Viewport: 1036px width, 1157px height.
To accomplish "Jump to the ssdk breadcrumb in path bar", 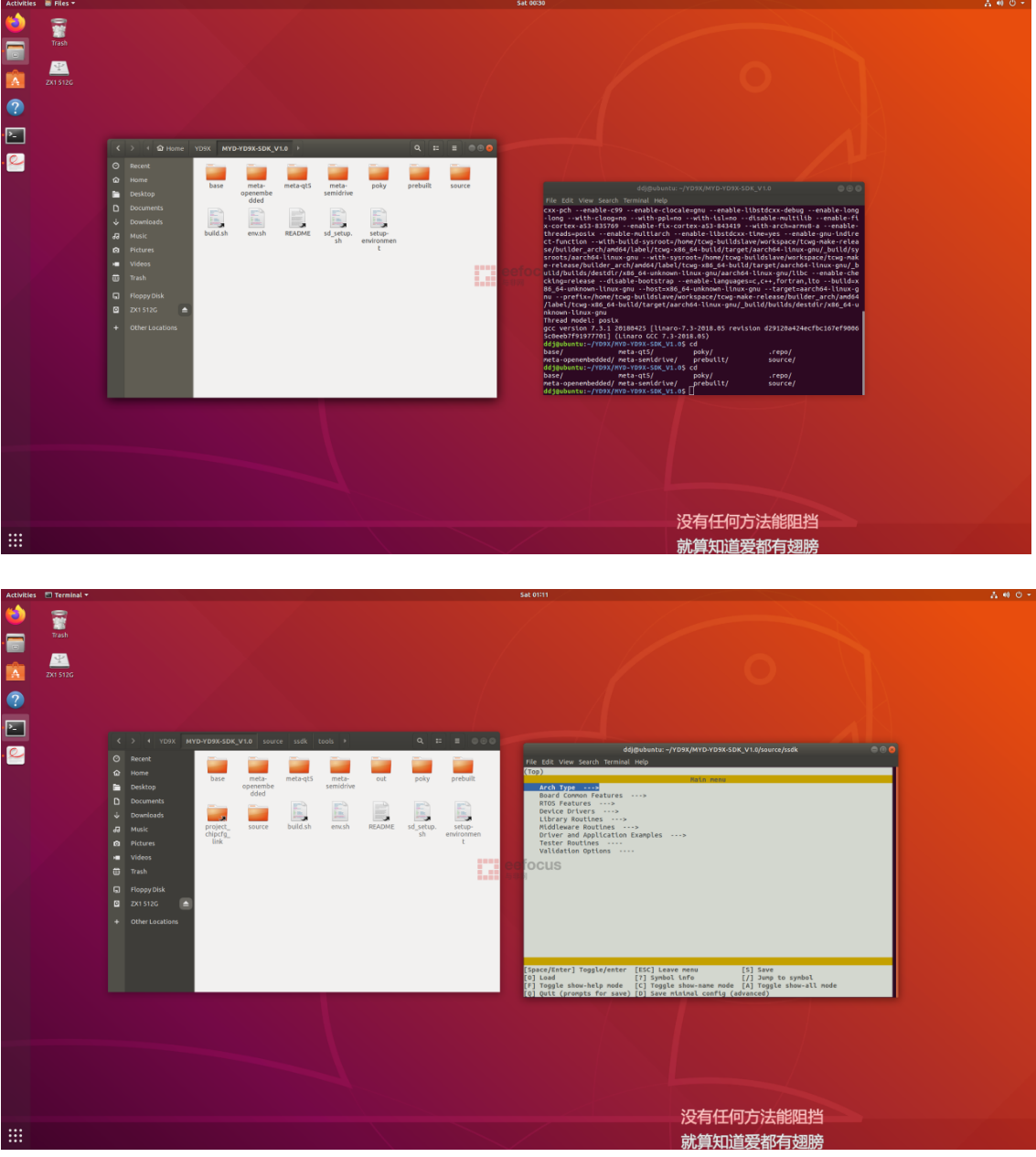I will coord(300,741).
